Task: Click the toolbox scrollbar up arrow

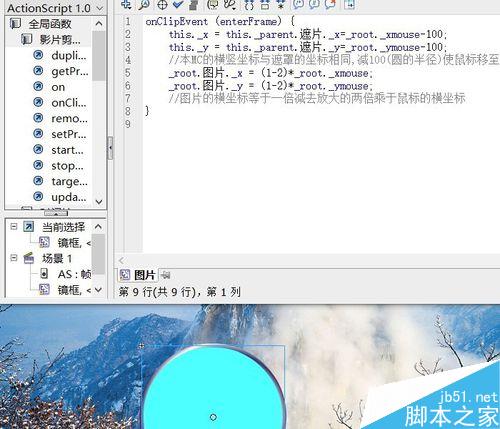Action: (99, 23)
